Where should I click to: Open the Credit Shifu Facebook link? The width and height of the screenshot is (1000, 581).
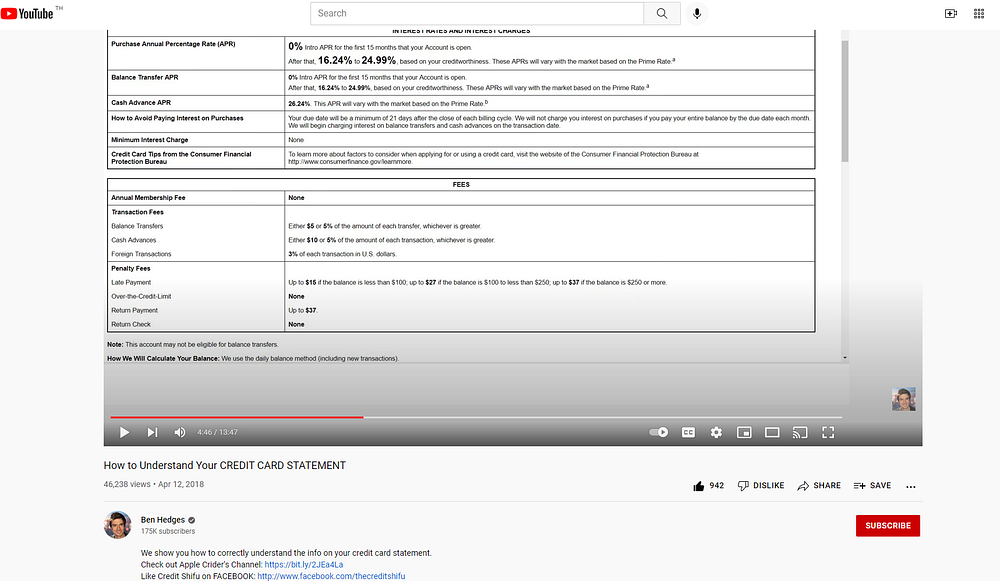pyautogui.click(x=331, y=576)
